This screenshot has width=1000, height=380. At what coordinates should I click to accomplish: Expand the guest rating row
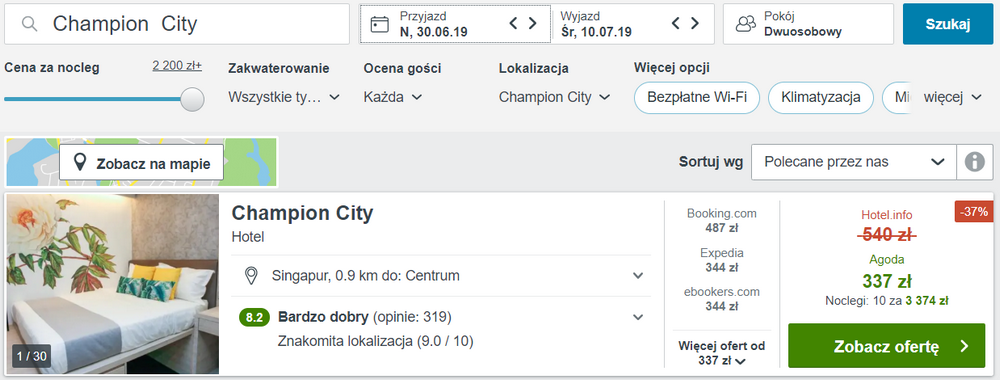441,328
